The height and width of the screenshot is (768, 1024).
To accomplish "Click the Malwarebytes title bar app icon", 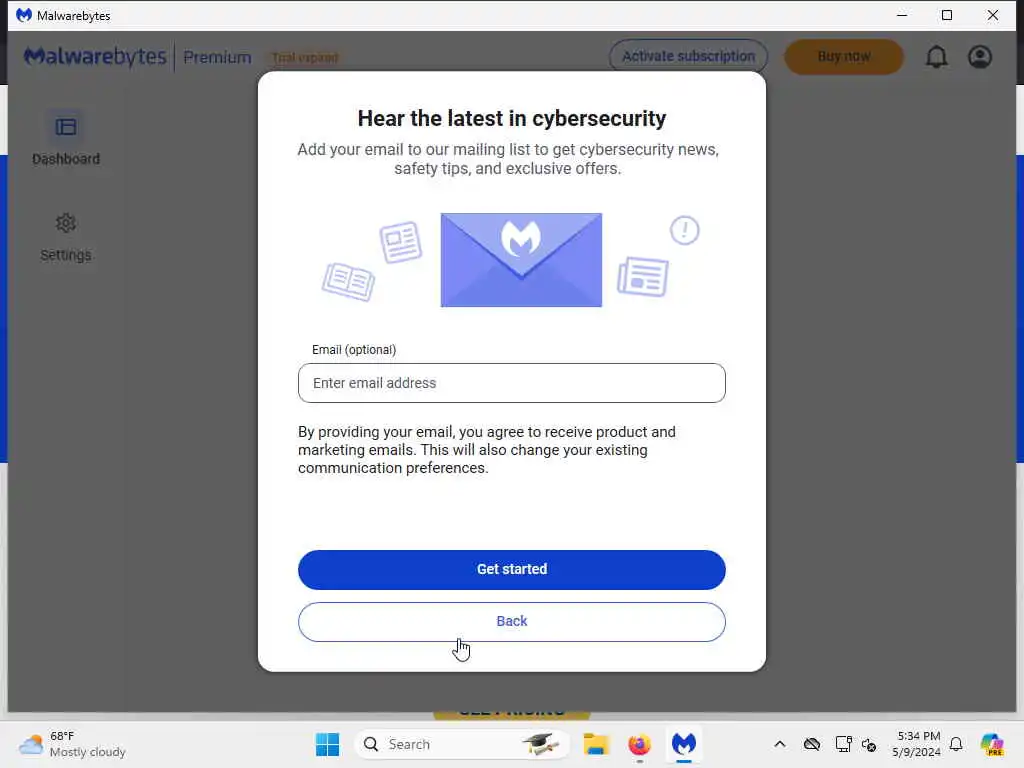I will point(24,15).
